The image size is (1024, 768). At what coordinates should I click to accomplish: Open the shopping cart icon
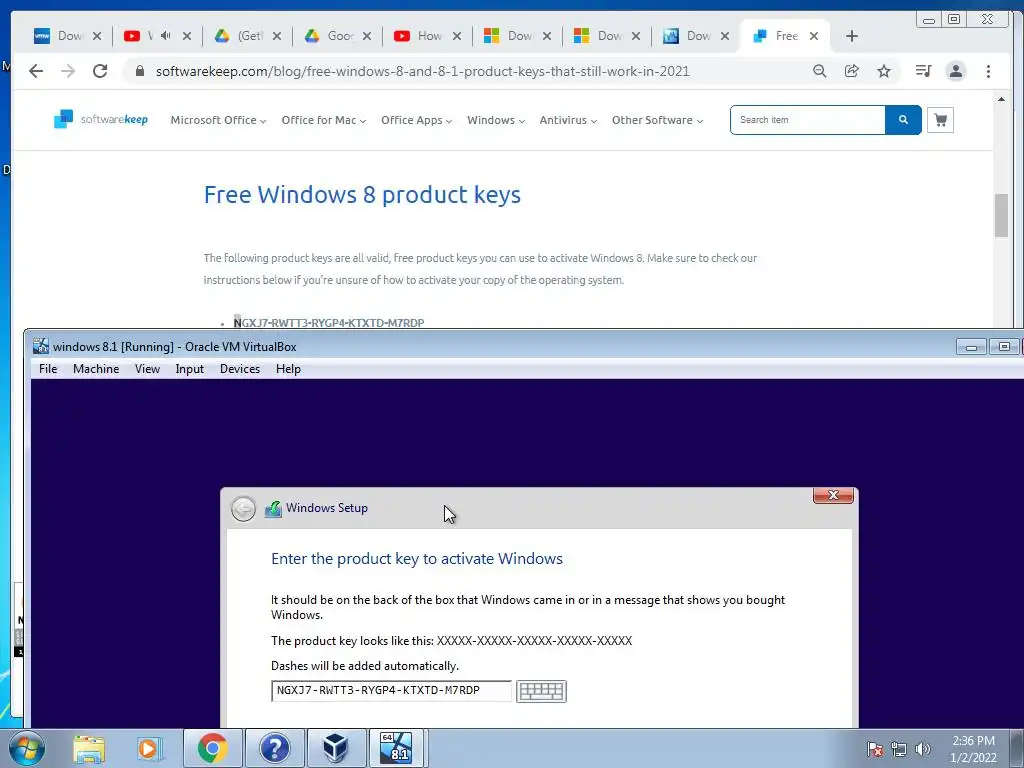[940, 120]
